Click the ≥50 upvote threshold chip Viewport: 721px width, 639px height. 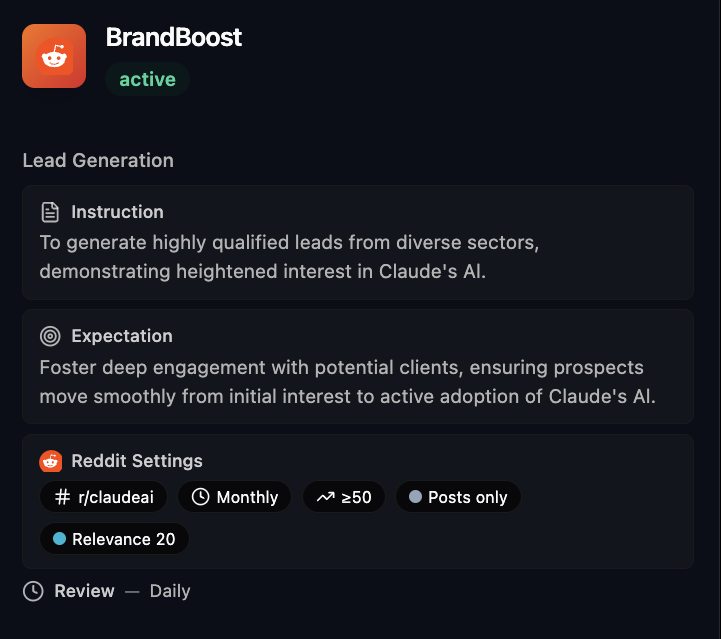point(344,497)
